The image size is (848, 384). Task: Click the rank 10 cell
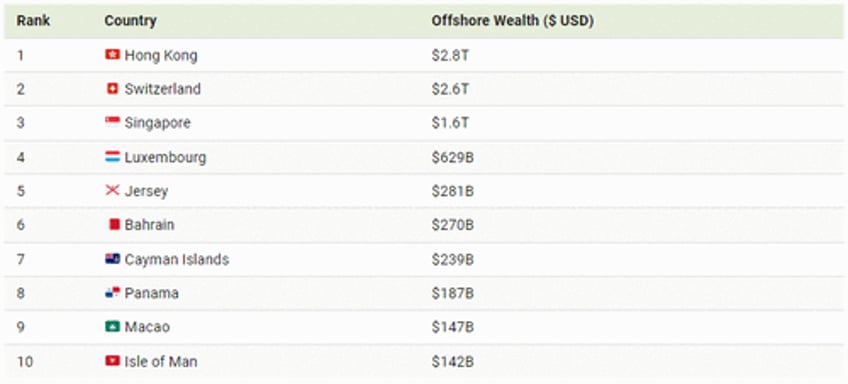coord(25,361)
